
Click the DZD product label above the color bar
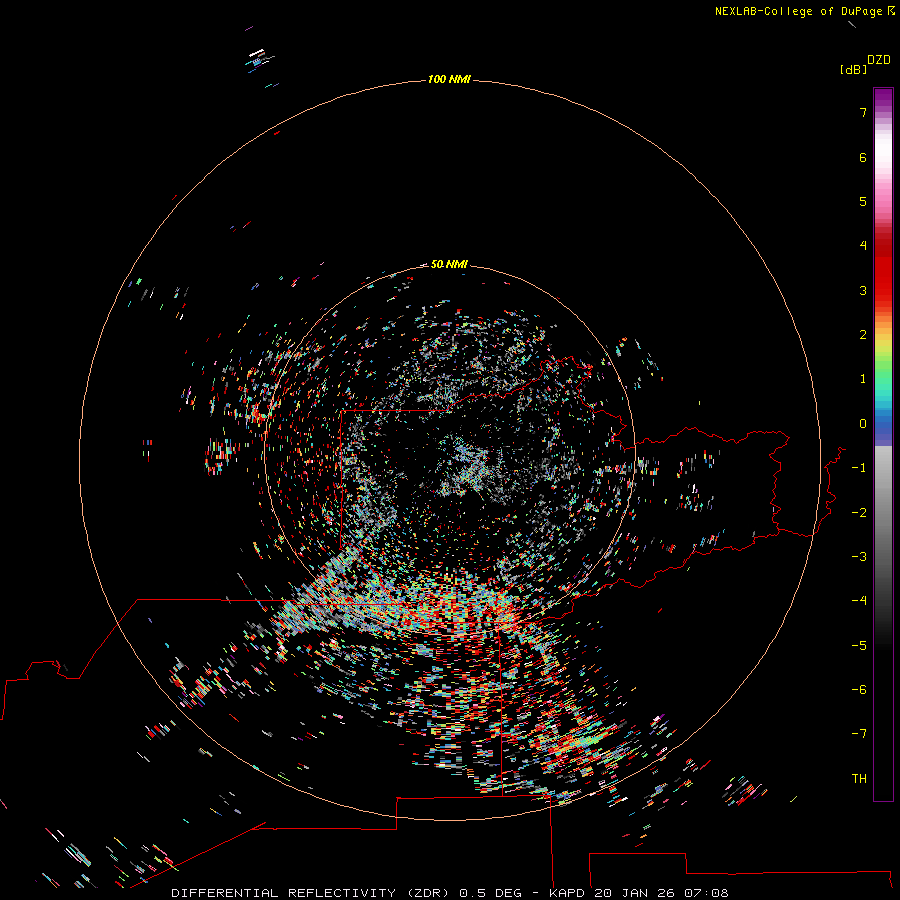tap(879, 60)
